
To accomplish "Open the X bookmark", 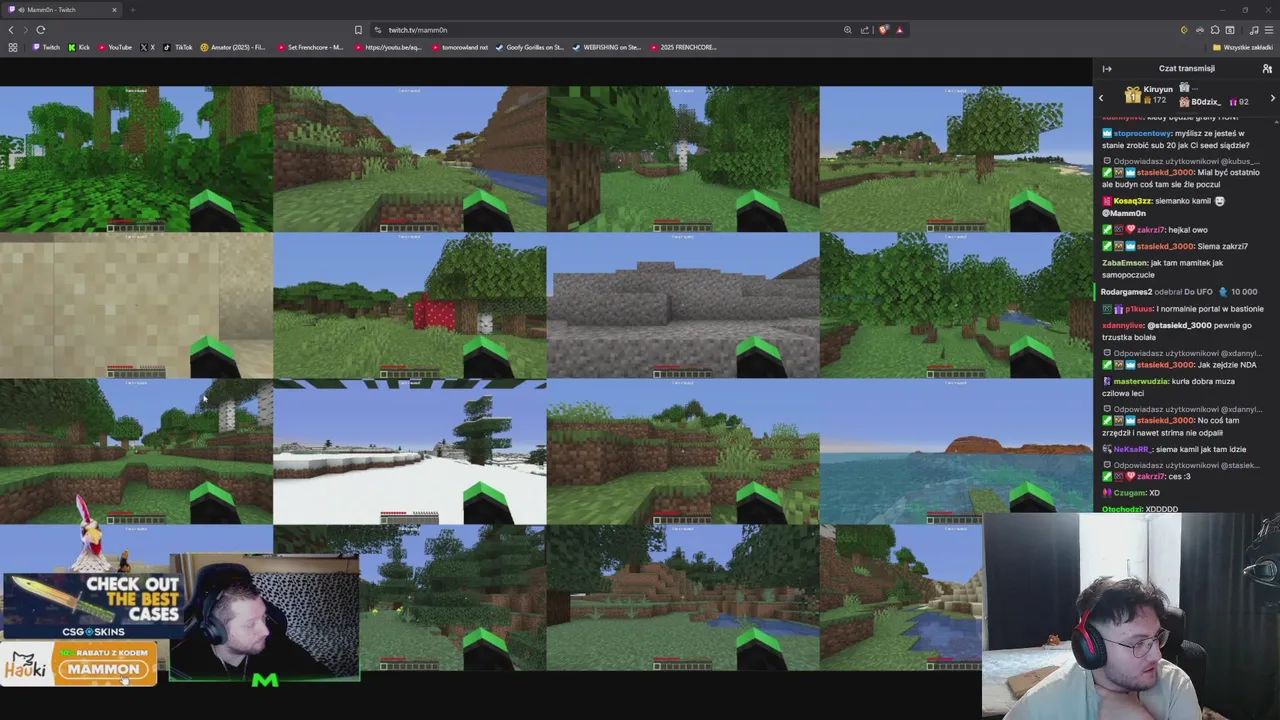I will click(x=147, y=47).
